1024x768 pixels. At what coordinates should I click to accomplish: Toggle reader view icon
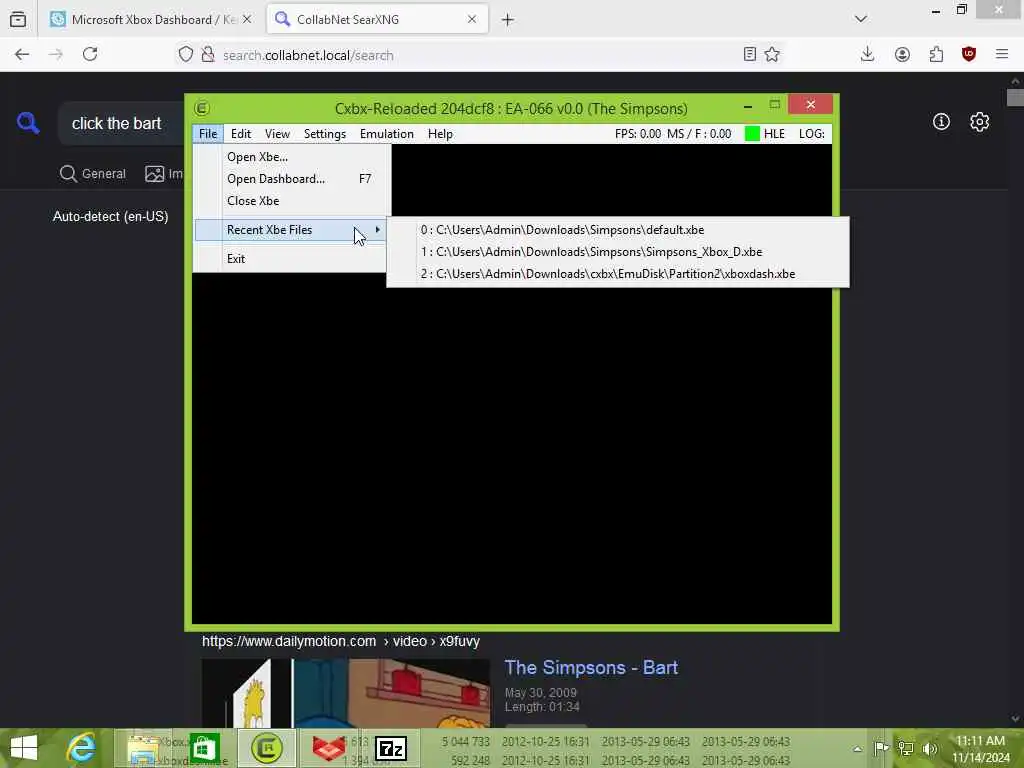pos(750,54)
